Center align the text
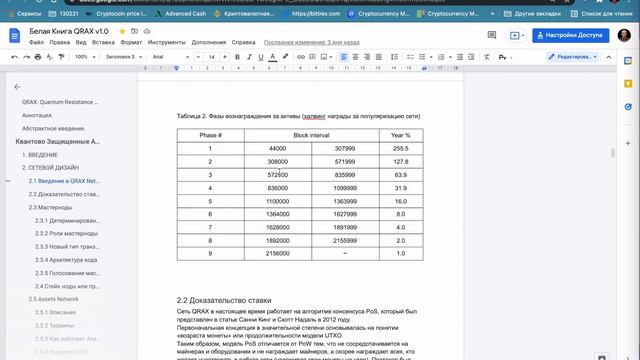This screenshot has height=360, width=640. tap(356, 57)
